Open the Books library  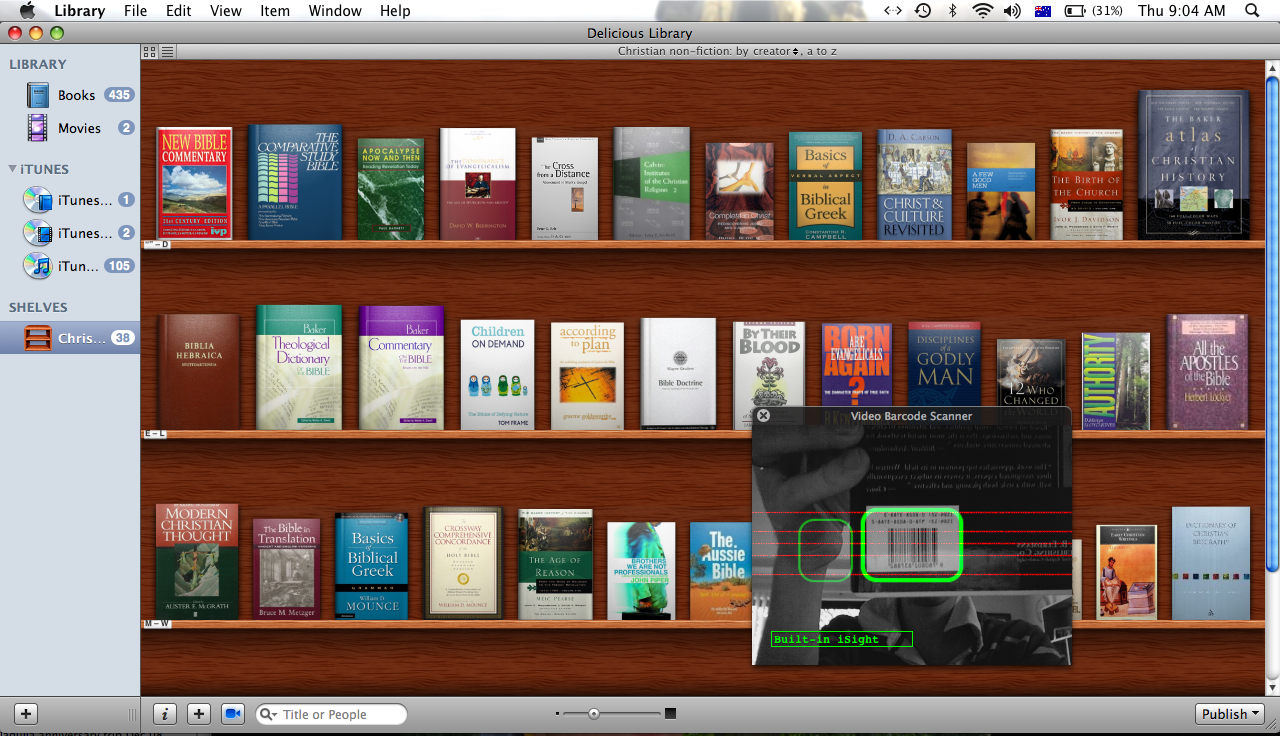point(76,95)
